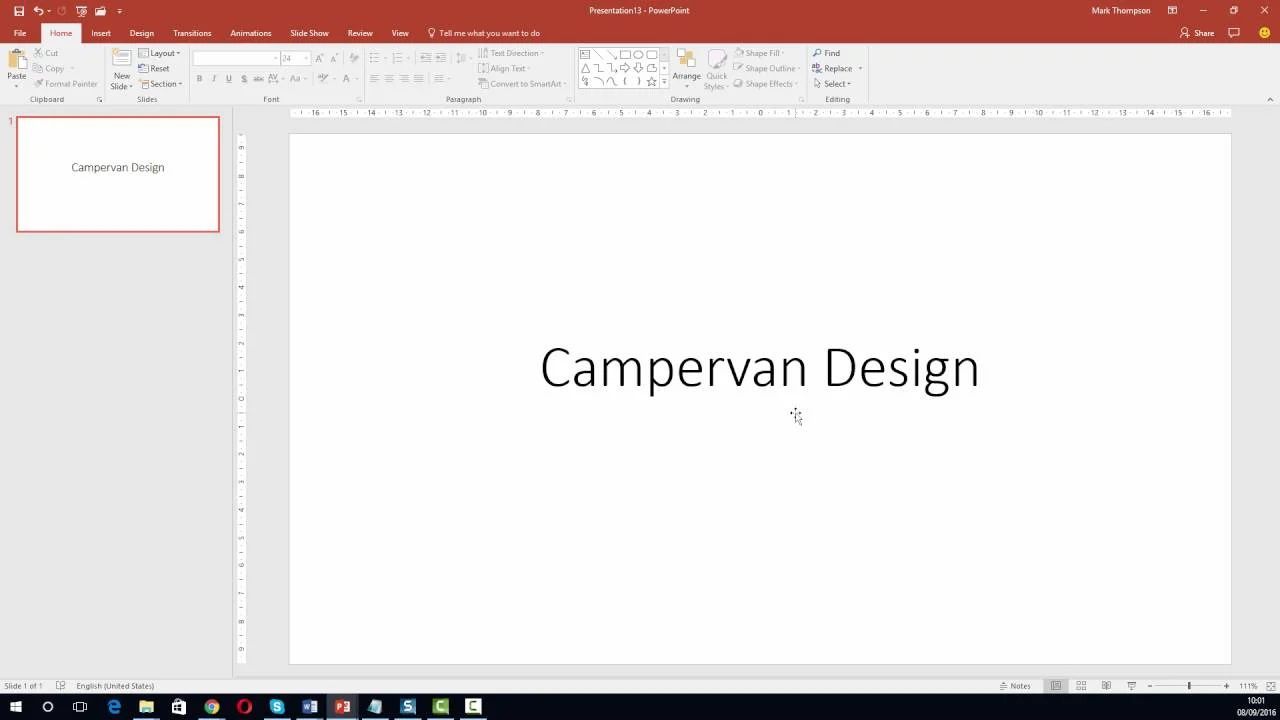Click Tell me what you want to do
The height and width of the screenshot is (720, 1280).
tap(484, 33)
